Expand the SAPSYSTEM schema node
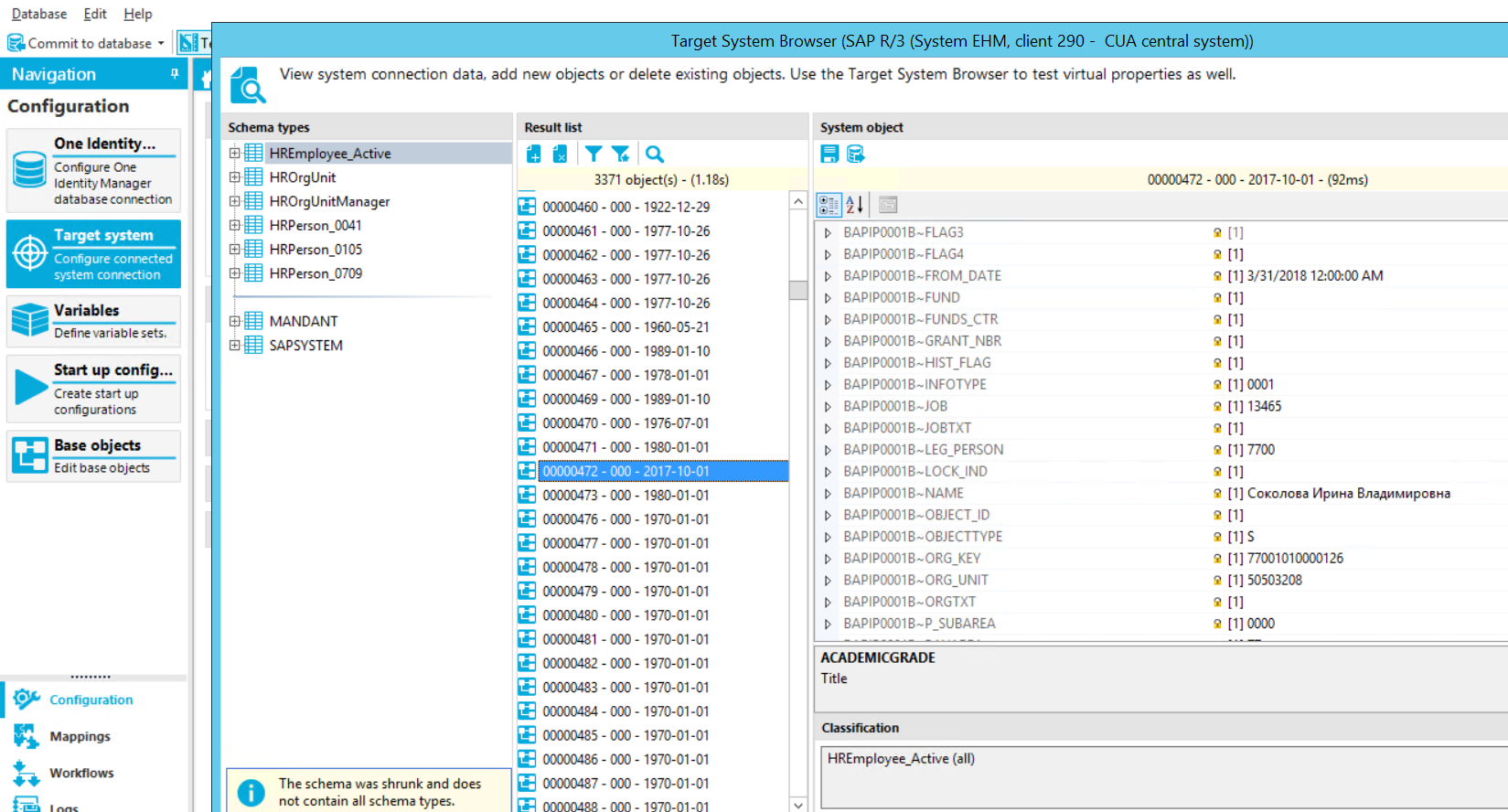The image size is (1508, 812). point(235,346)
